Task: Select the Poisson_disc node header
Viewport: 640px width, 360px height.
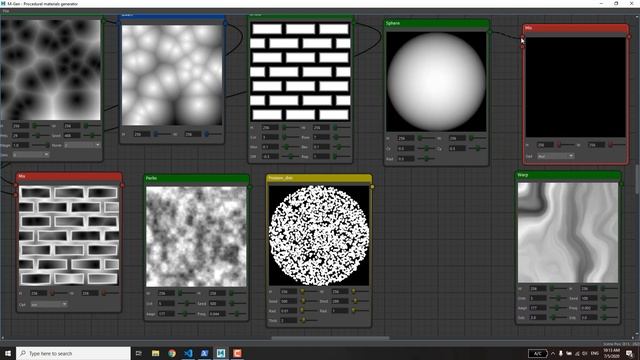Action: 319,178
